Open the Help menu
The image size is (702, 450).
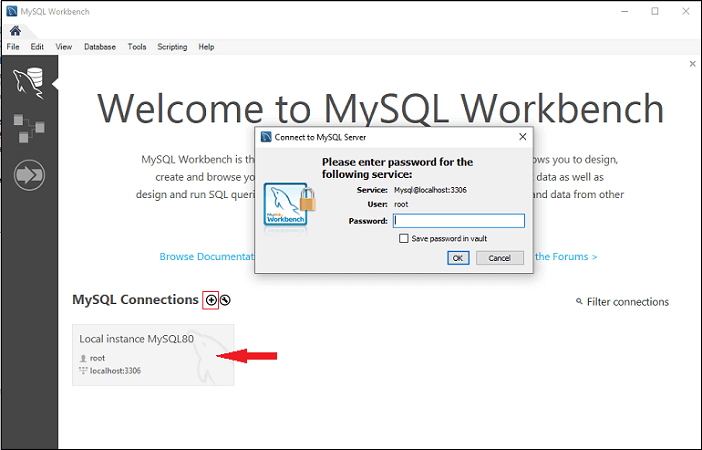(206, 47)
